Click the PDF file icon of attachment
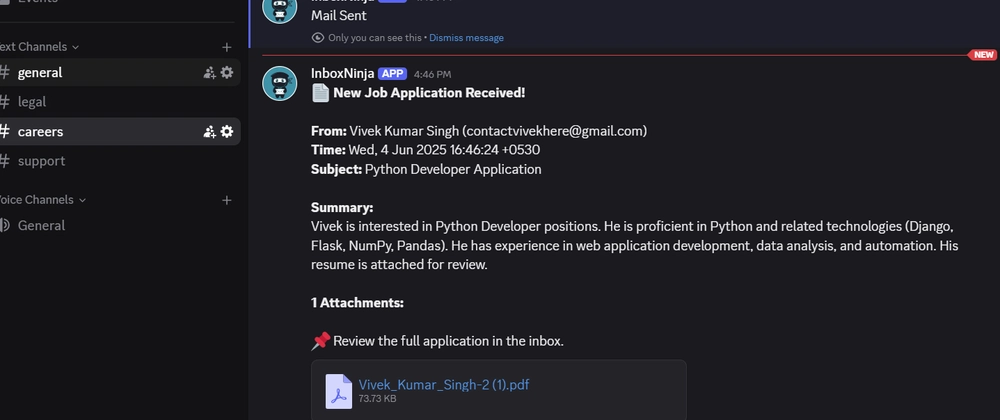 click(339, 391)
